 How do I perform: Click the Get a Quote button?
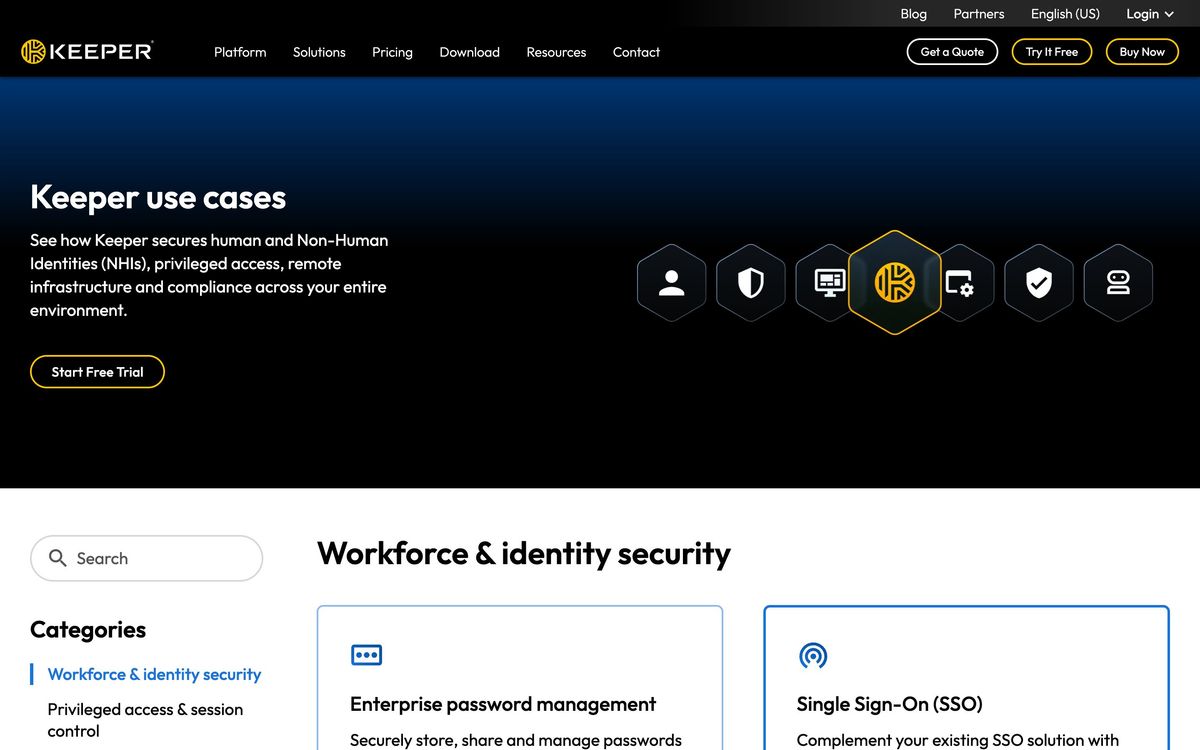pyautogui.click(x=952, y=52)
